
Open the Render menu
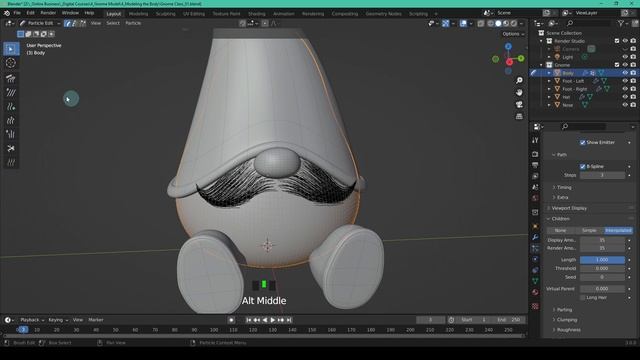click(x=48, y=13)
